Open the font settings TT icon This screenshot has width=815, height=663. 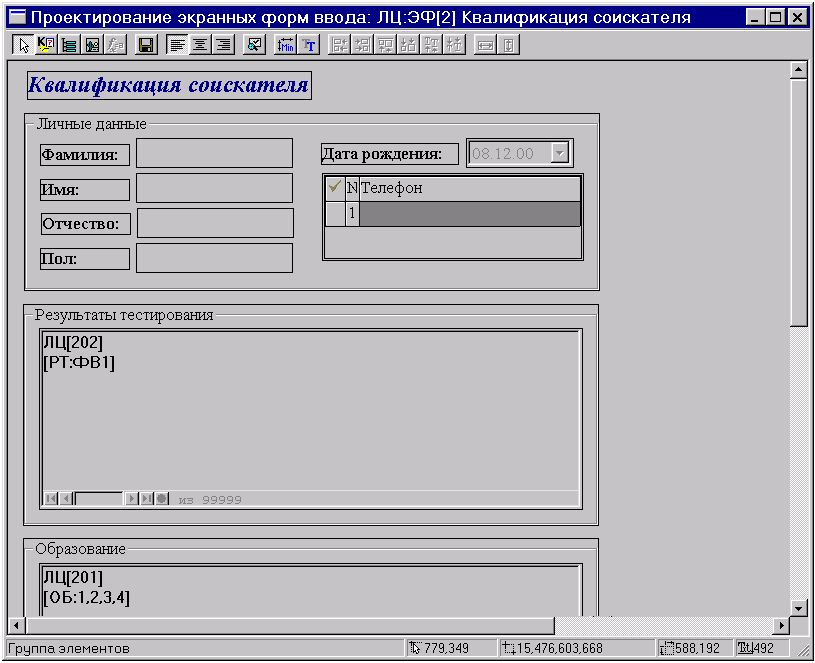pyautogui.click(x=309, y=45)
